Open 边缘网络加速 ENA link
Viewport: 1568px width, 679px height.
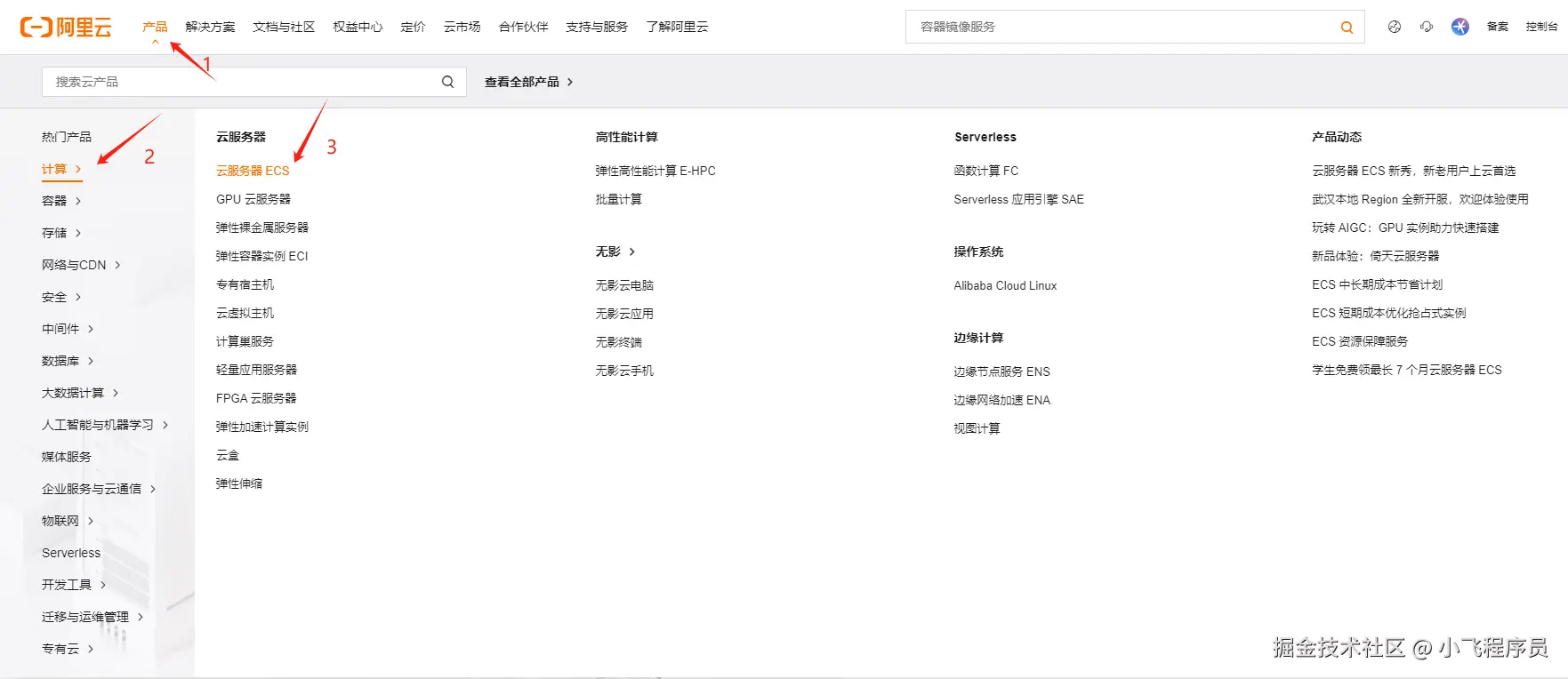pos(1001,400)
